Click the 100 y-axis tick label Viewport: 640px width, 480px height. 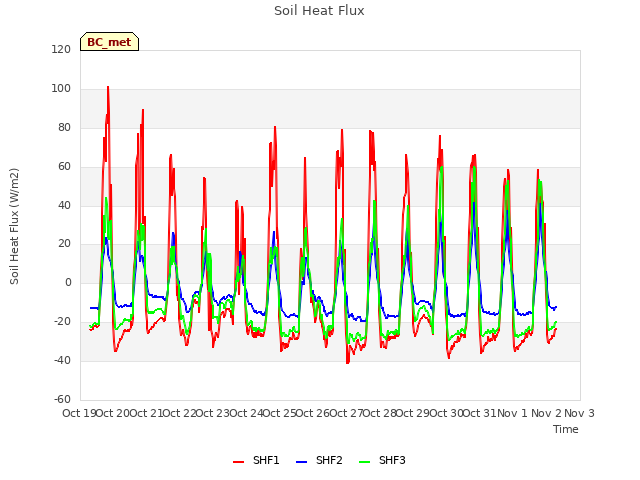pos(61,89)
